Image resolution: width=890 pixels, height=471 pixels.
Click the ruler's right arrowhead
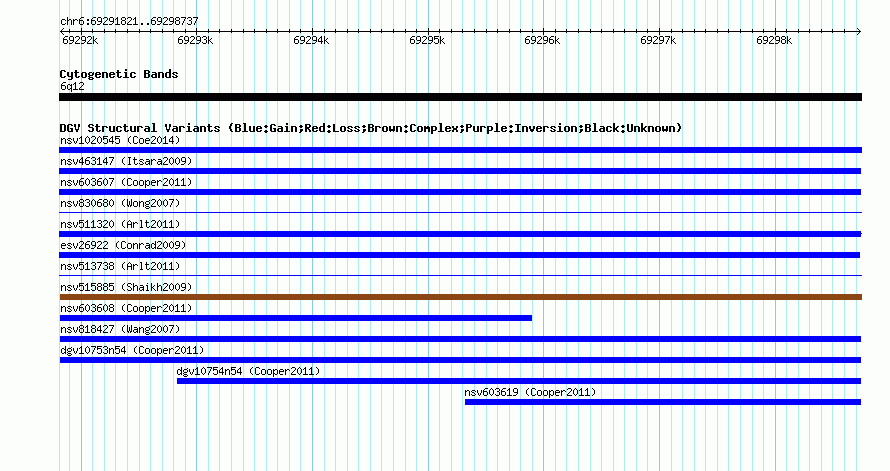pos(859,32)
